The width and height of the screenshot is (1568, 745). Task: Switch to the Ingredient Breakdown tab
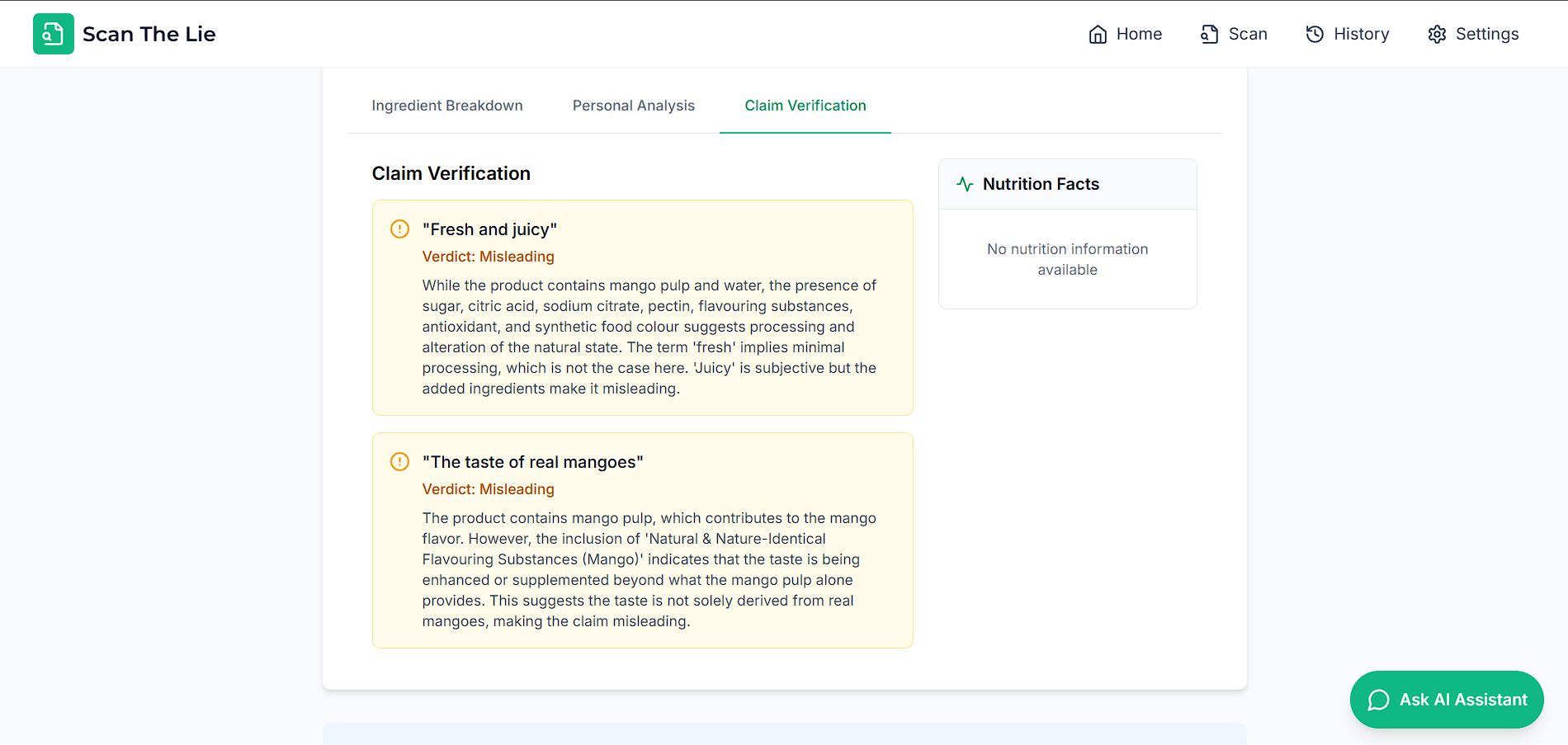pos(446,106)
